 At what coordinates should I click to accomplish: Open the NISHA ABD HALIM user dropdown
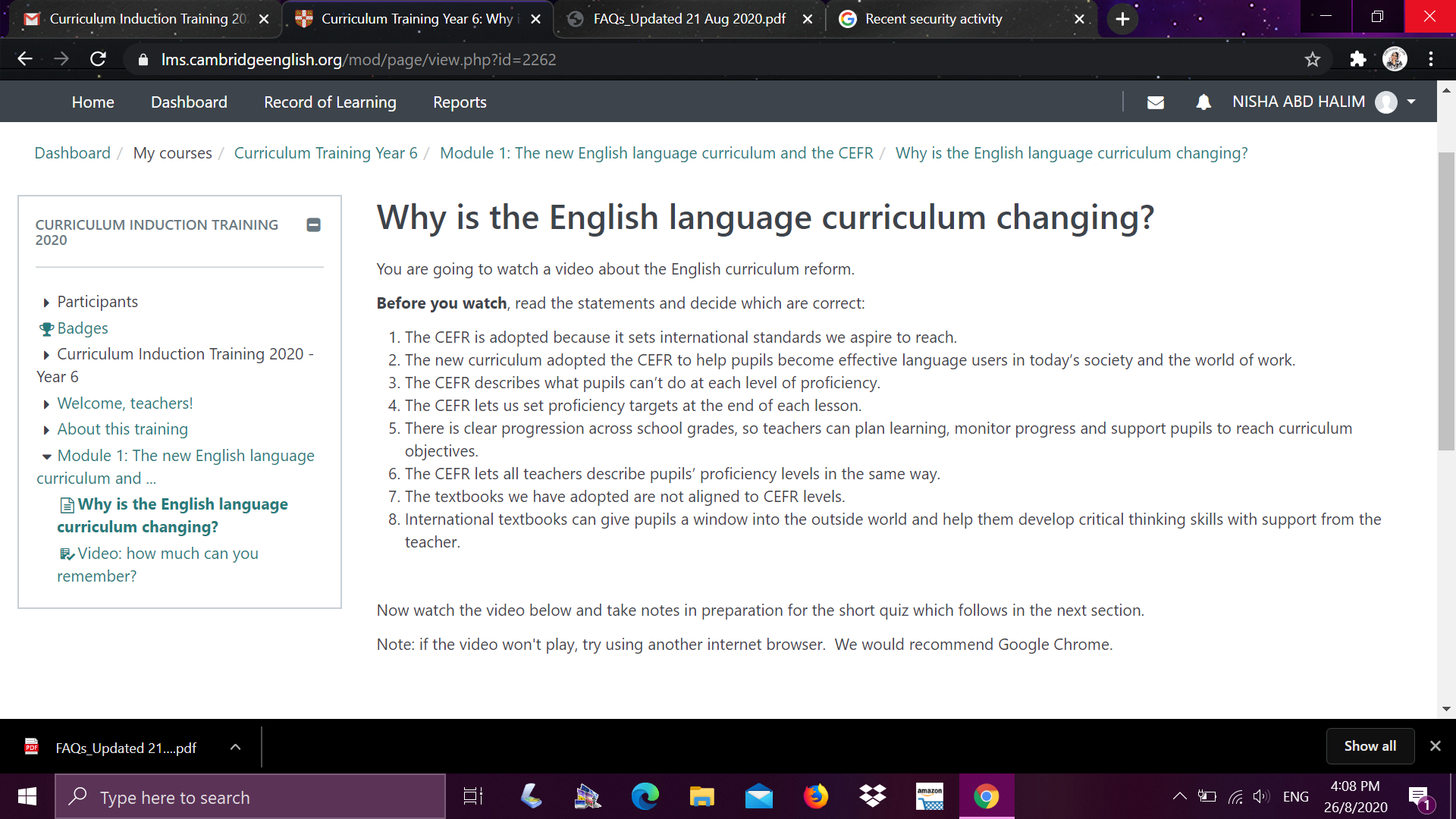pyautogui.click(x=1410, y=102)
